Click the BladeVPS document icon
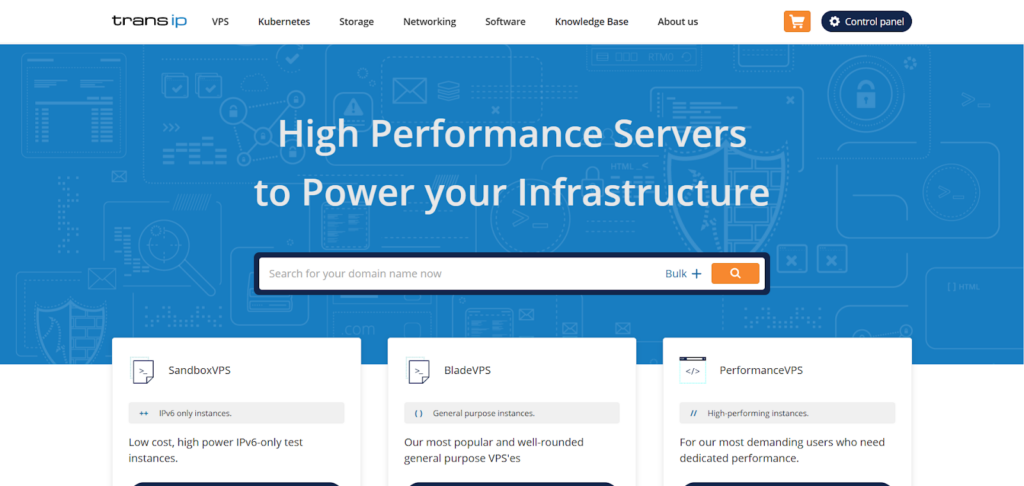Image resolution: width=1024 pixels, height=486 pixels. pos(418,371)
